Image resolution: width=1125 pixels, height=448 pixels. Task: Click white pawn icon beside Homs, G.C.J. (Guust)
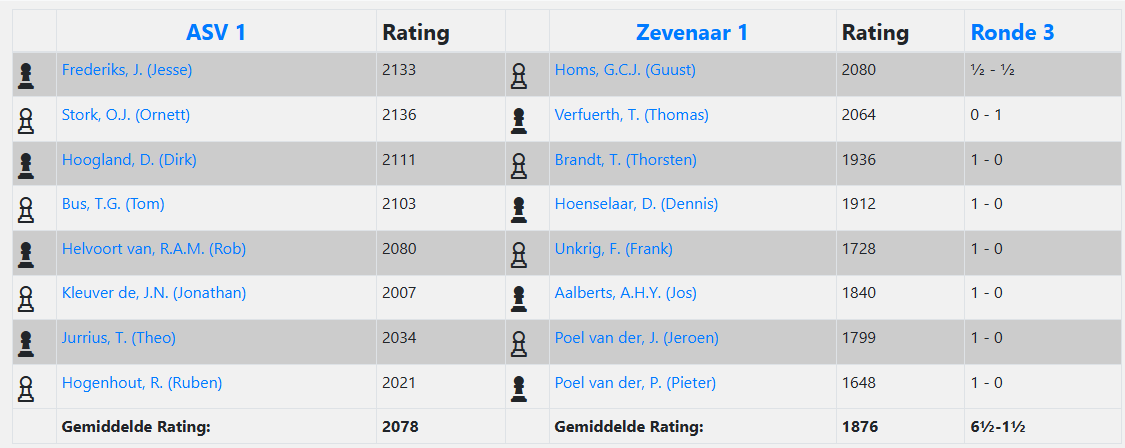pos(519,75)
